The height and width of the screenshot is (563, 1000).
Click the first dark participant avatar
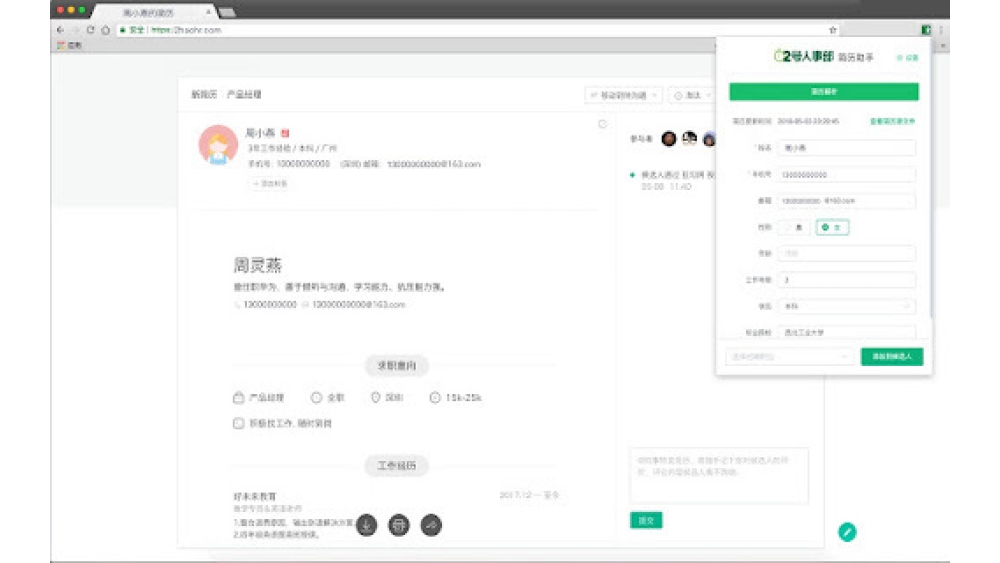point(668,138)
